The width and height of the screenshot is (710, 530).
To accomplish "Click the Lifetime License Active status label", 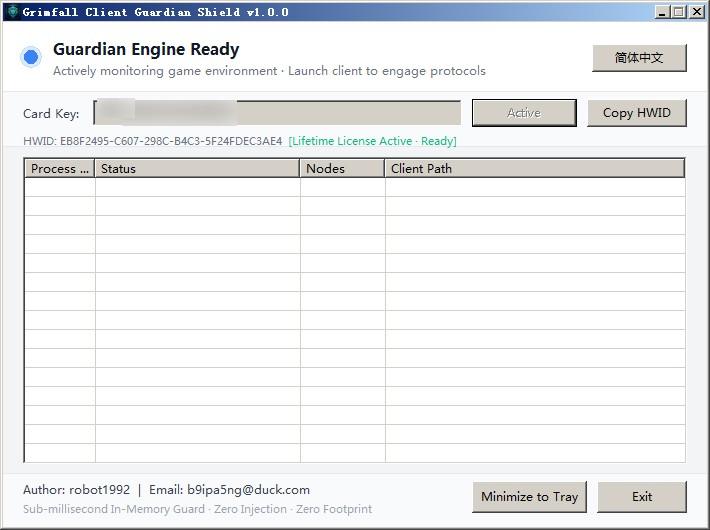I will 372,141.
